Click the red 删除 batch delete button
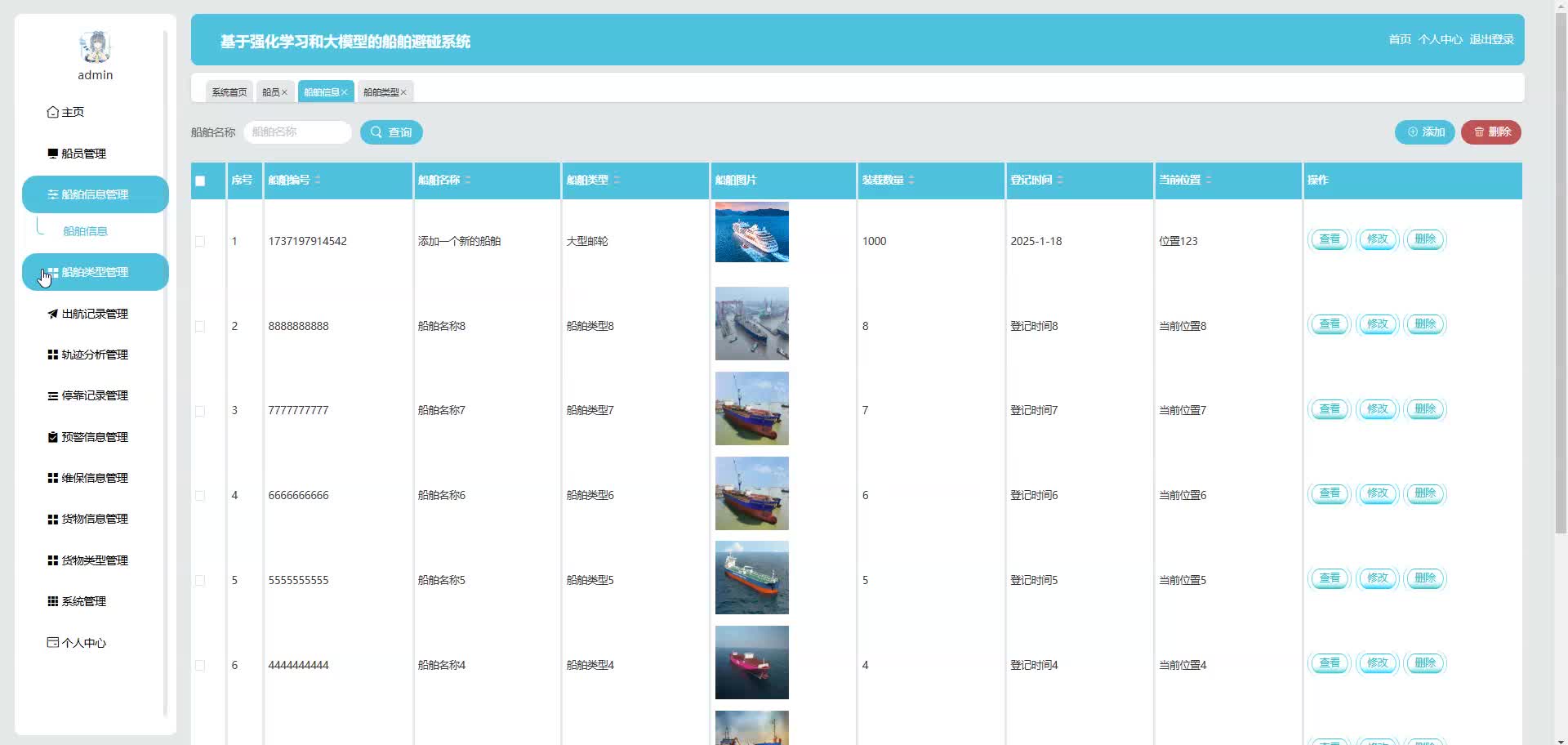Viewport: 1568px width, 745px height. click(1491, 132)
